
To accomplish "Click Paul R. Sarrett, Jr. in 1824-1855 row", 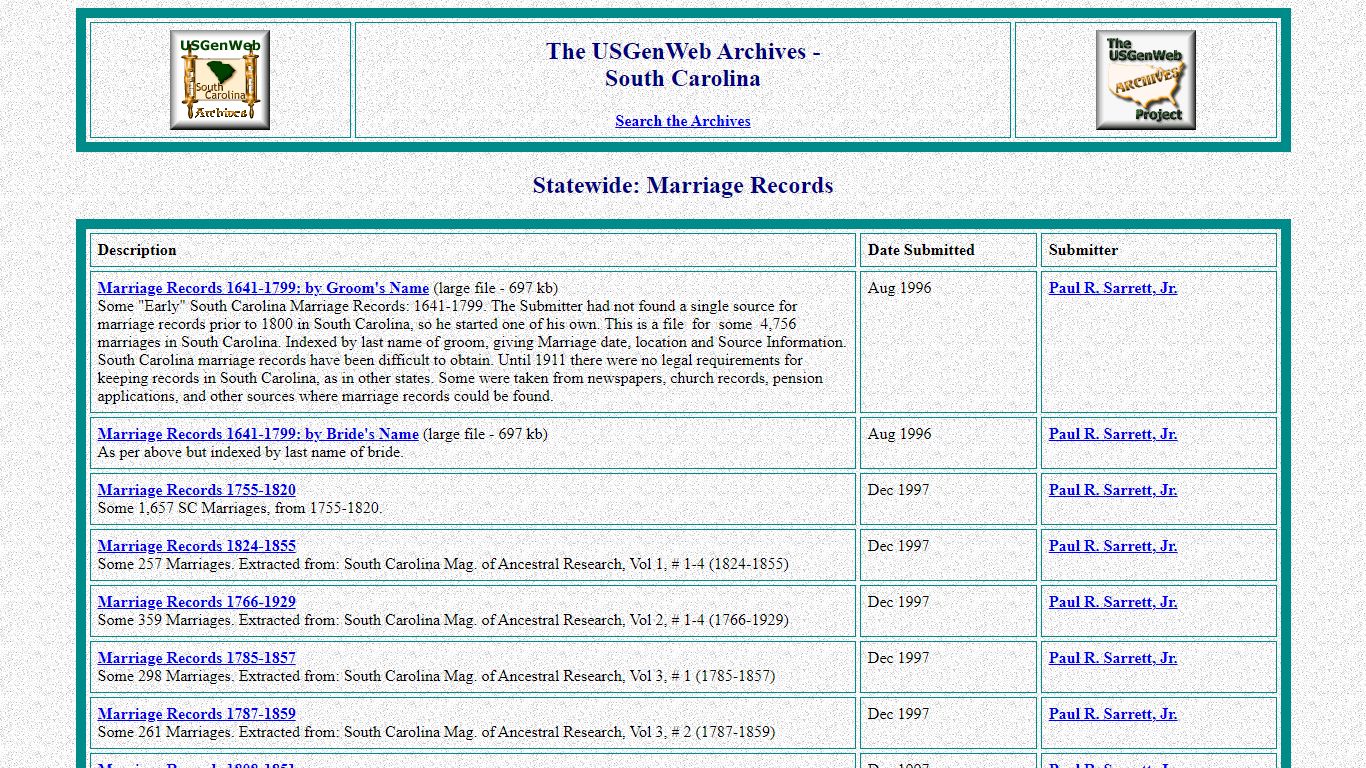I will tap(1113, 546).
